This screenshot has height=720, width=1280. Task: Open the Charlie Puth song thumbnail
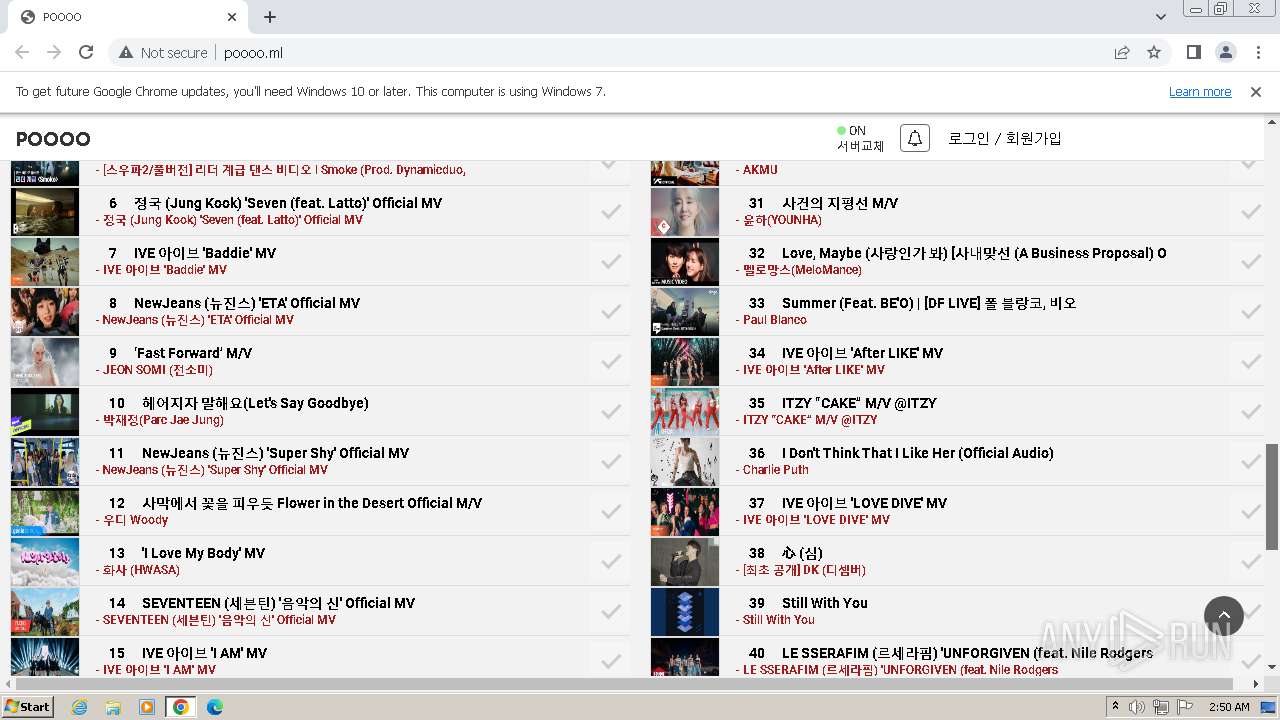[x=685, y=461]
